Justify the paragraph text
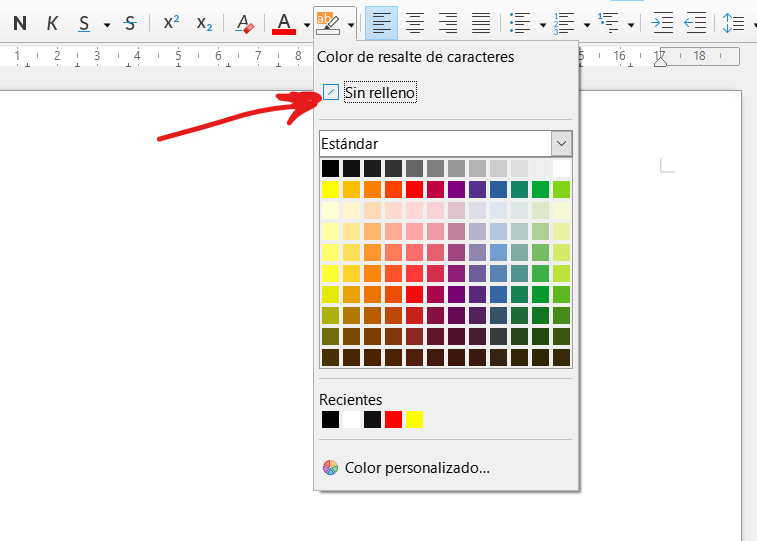 [x=481, y=22]
